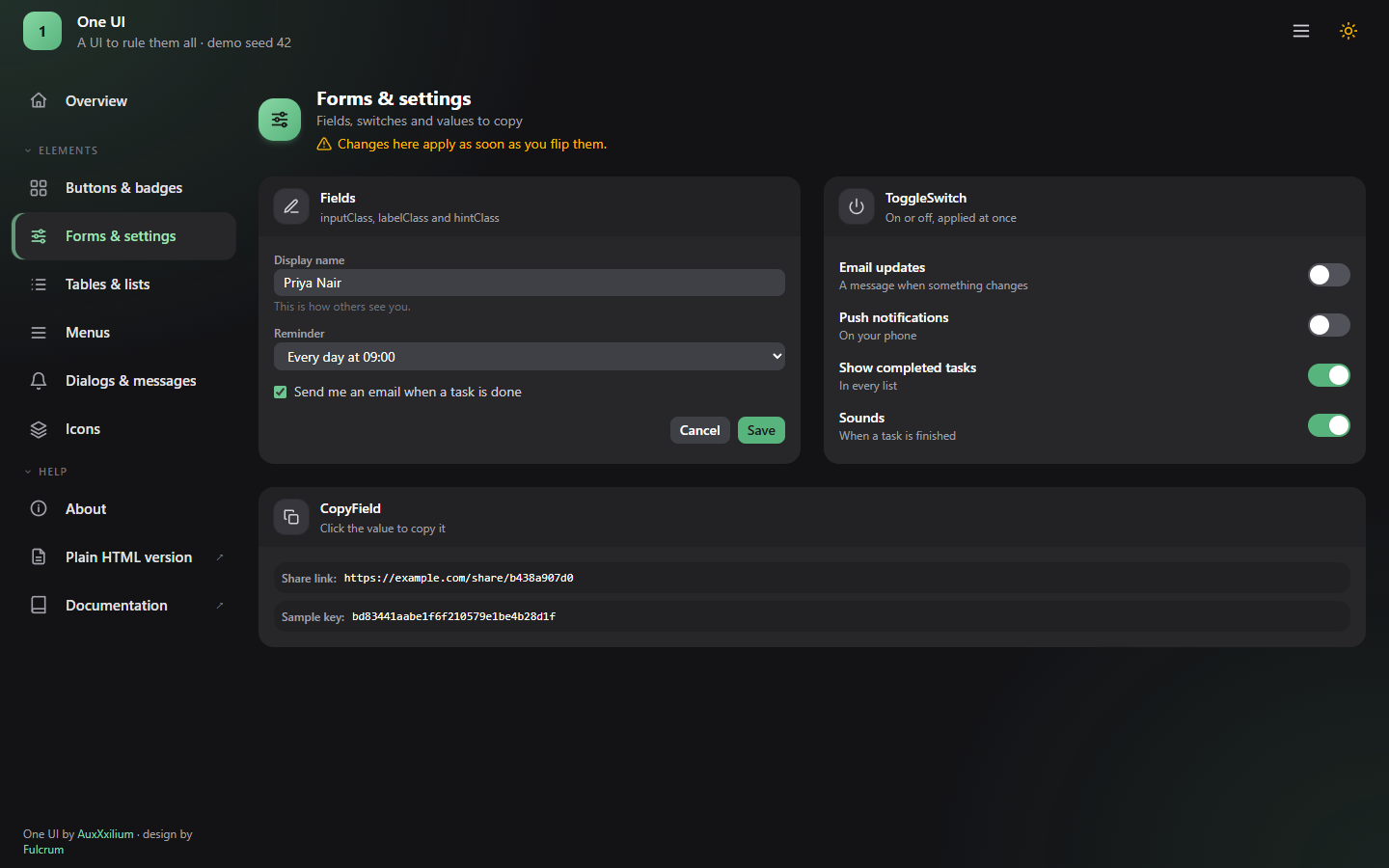Click the green Save button
1389x868 pixels.
(761, 430)
